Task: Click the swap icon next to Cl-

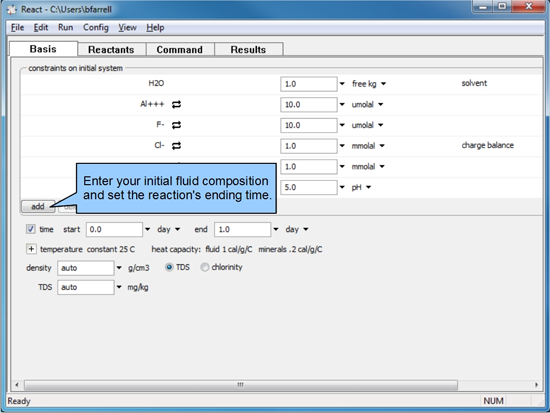Action: tap(176, 146)
